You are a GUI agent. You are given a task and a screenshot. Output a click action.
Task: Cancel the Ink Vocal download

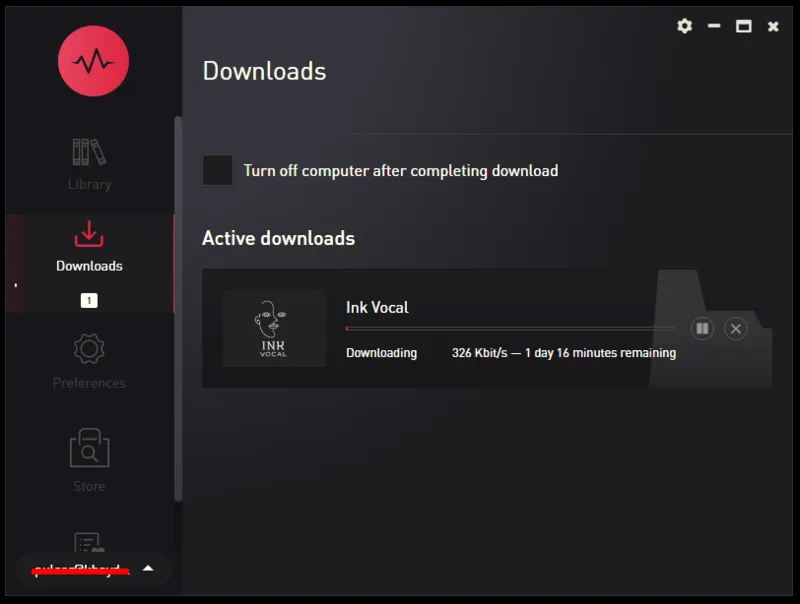click(736, 329)
